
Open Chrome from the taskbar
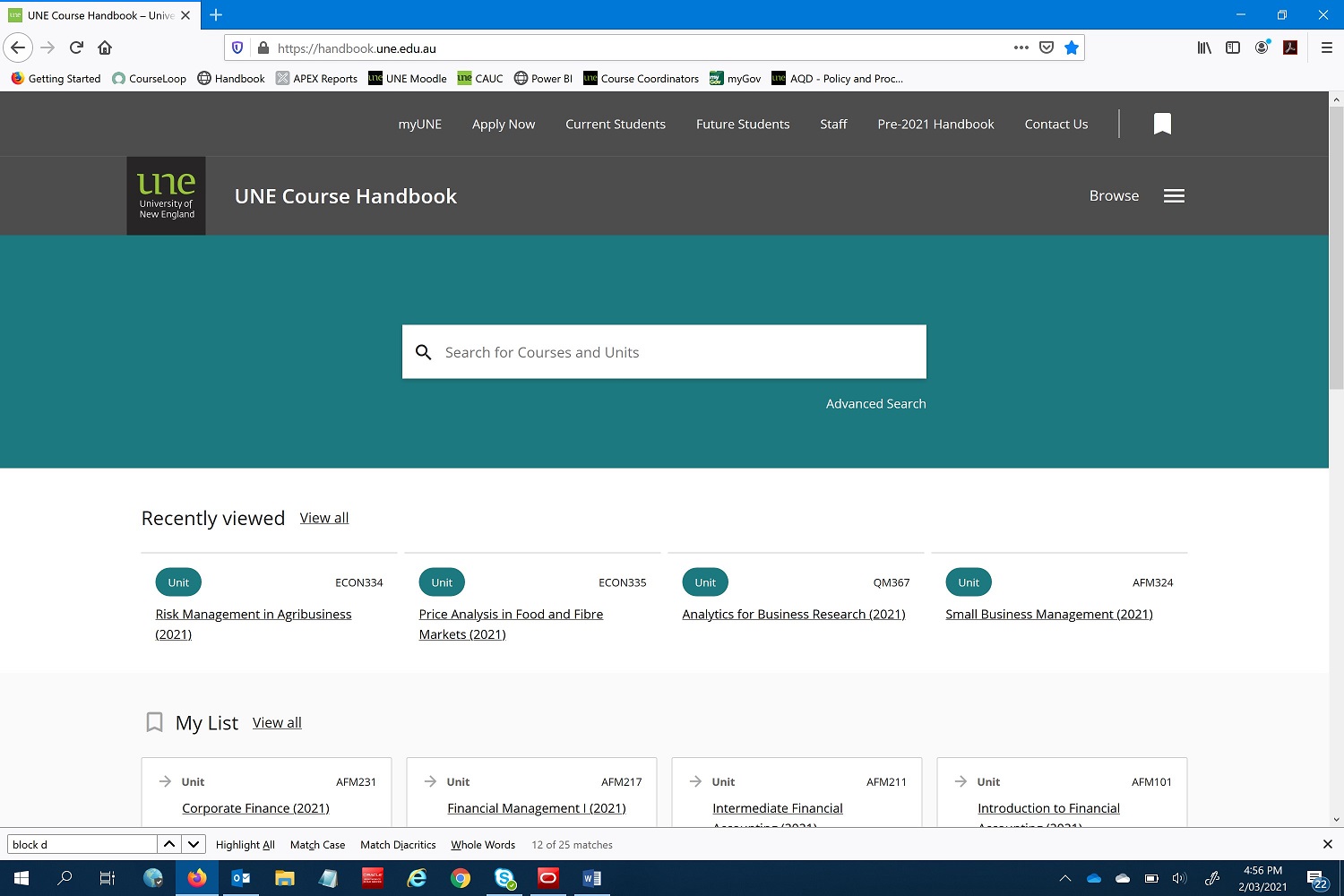coord(461,878)
